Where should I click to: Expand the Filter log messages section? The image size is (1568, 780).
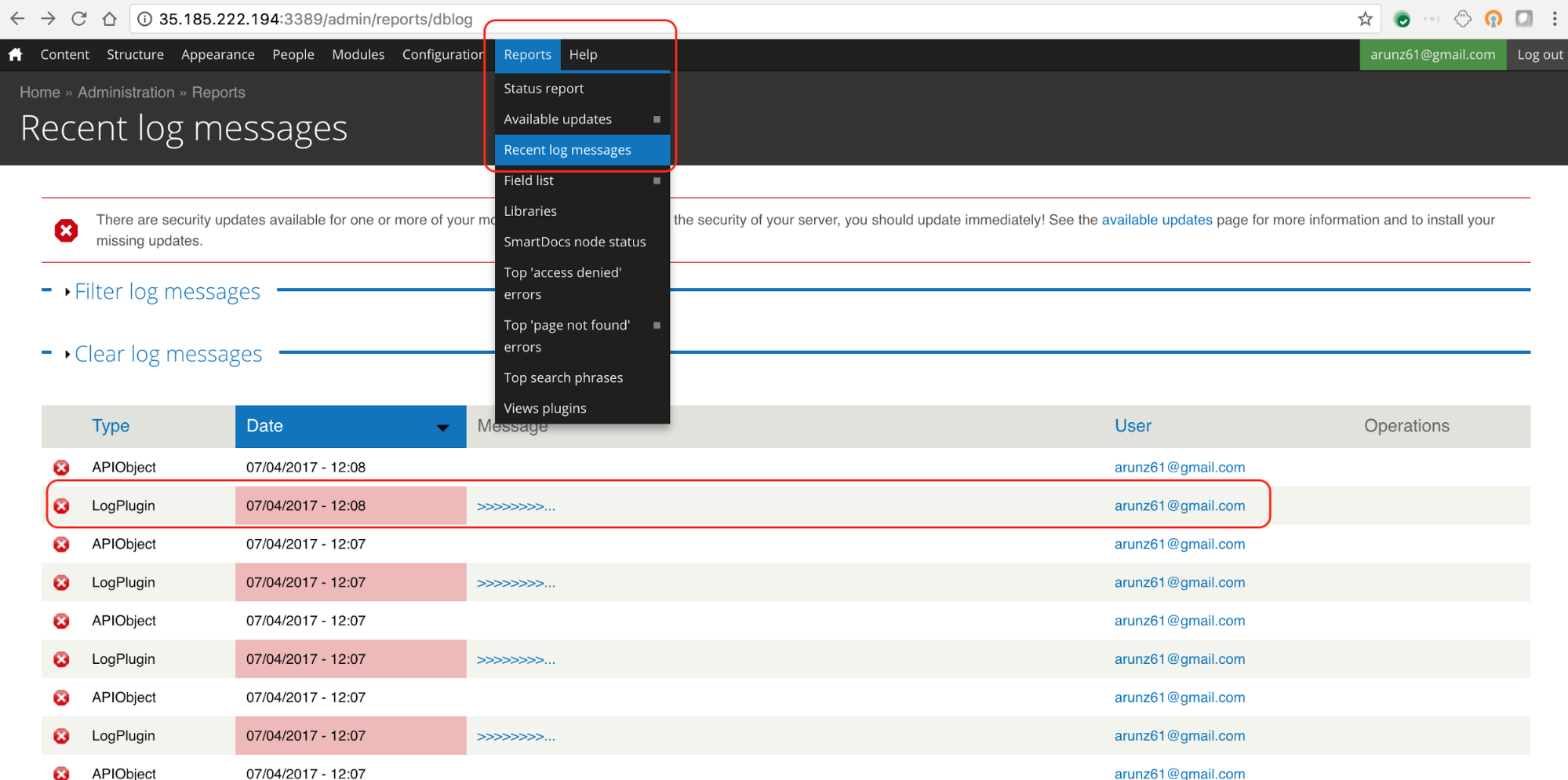tap(167, 292)
